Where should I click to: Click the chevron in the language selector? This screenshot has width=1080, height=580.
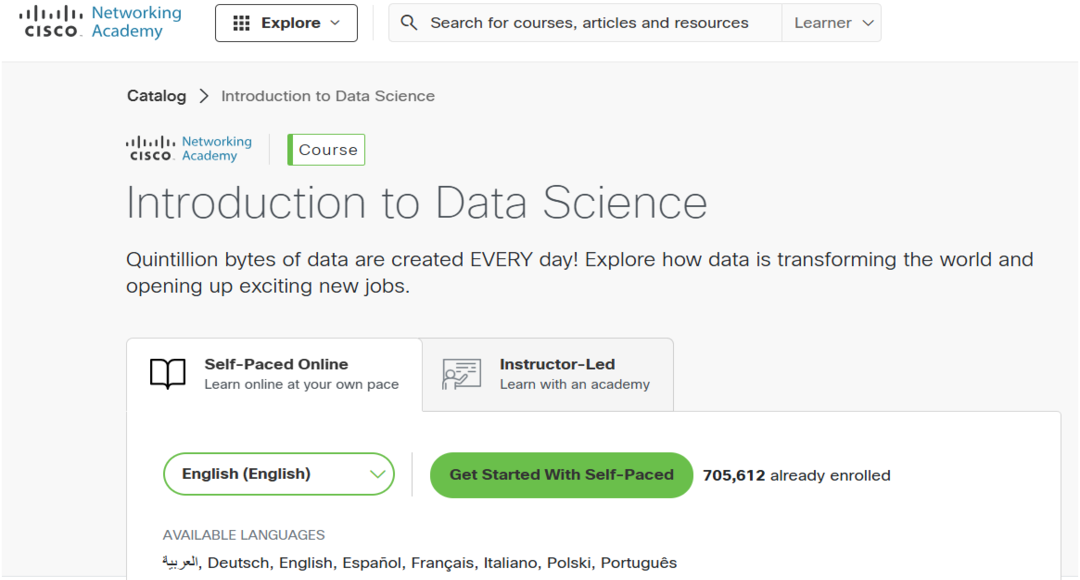pos(379,474)
